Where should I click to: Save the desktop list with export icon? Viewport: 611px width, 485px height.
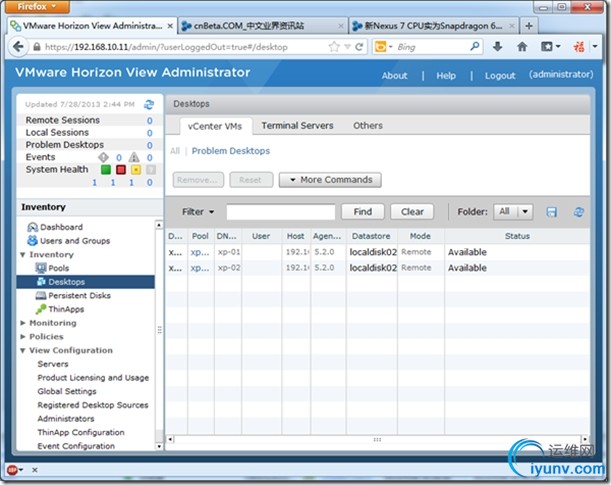click(x=551, y=212)
